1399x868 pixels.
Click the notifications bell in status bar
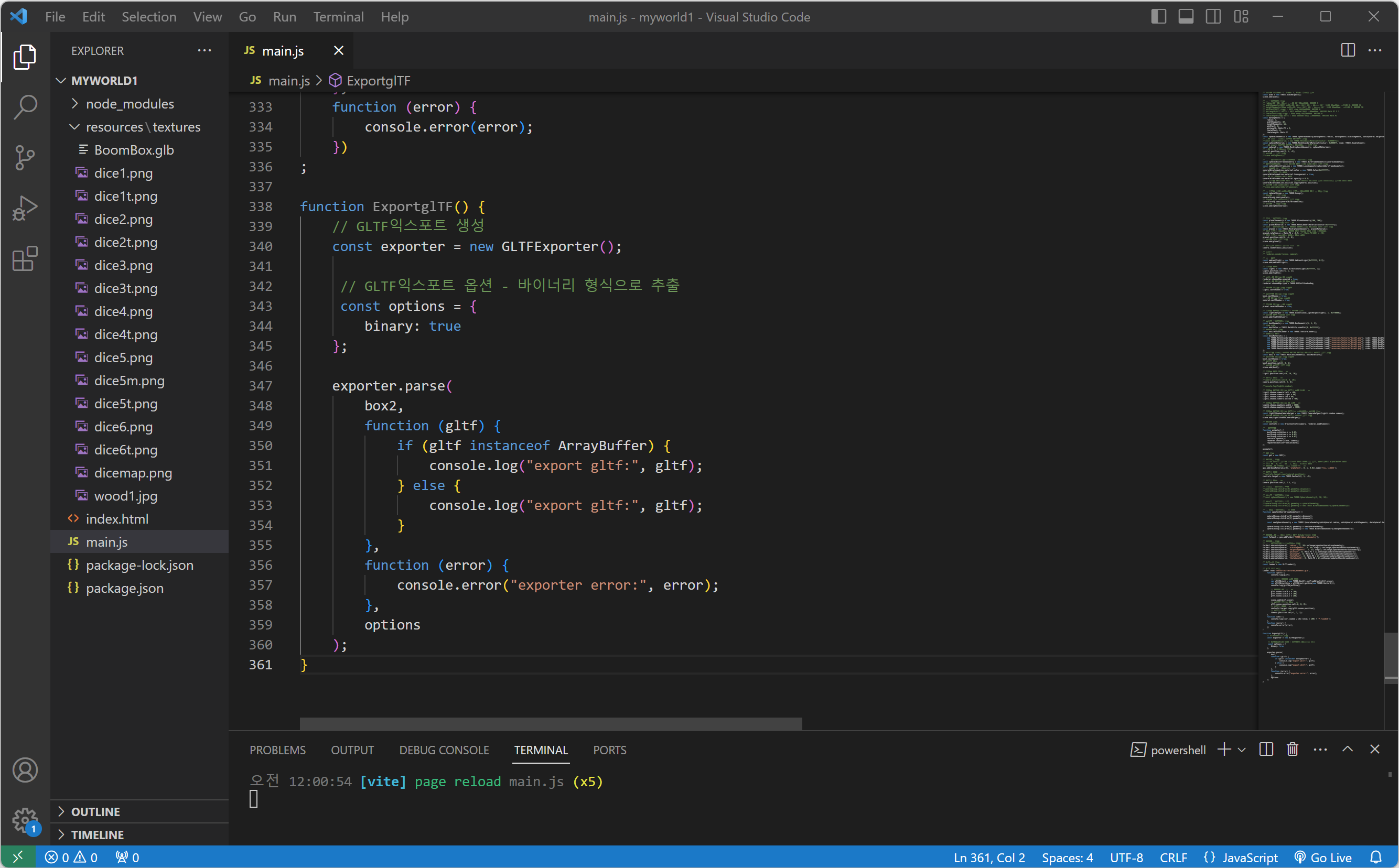1375,857
